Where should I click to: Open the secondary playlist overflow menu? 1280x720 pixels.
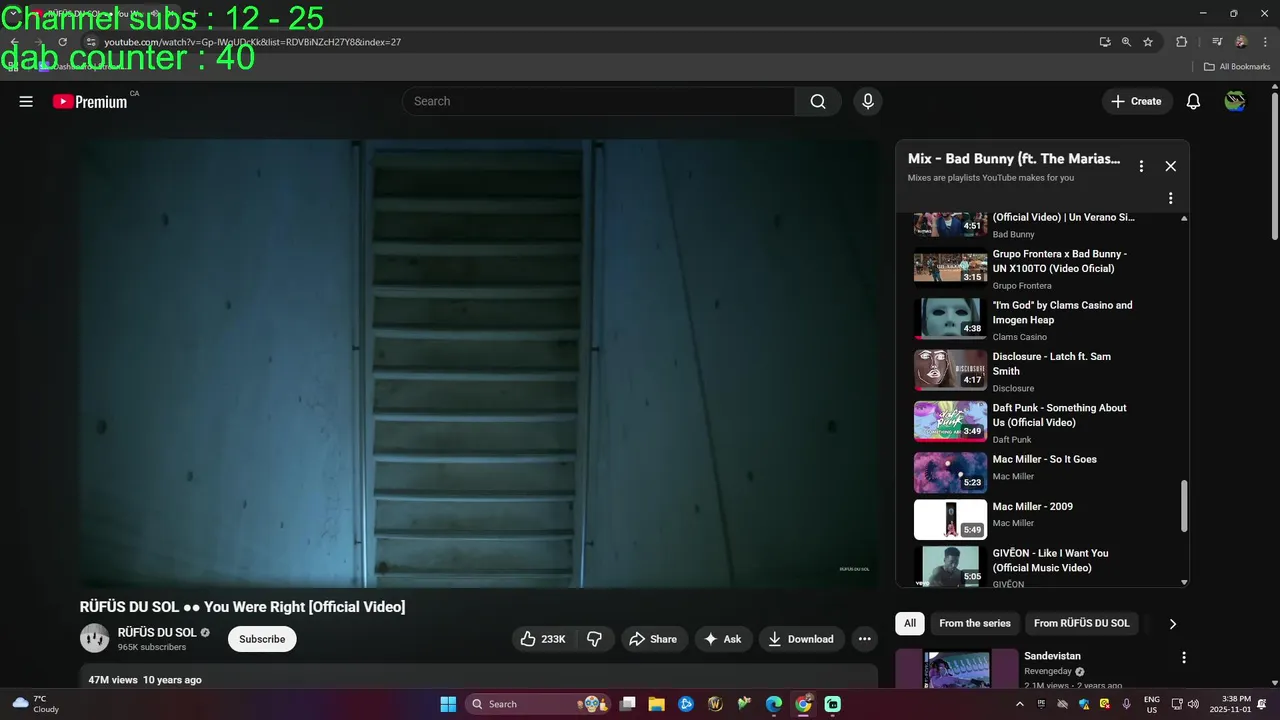click(x=1170, y=198)
